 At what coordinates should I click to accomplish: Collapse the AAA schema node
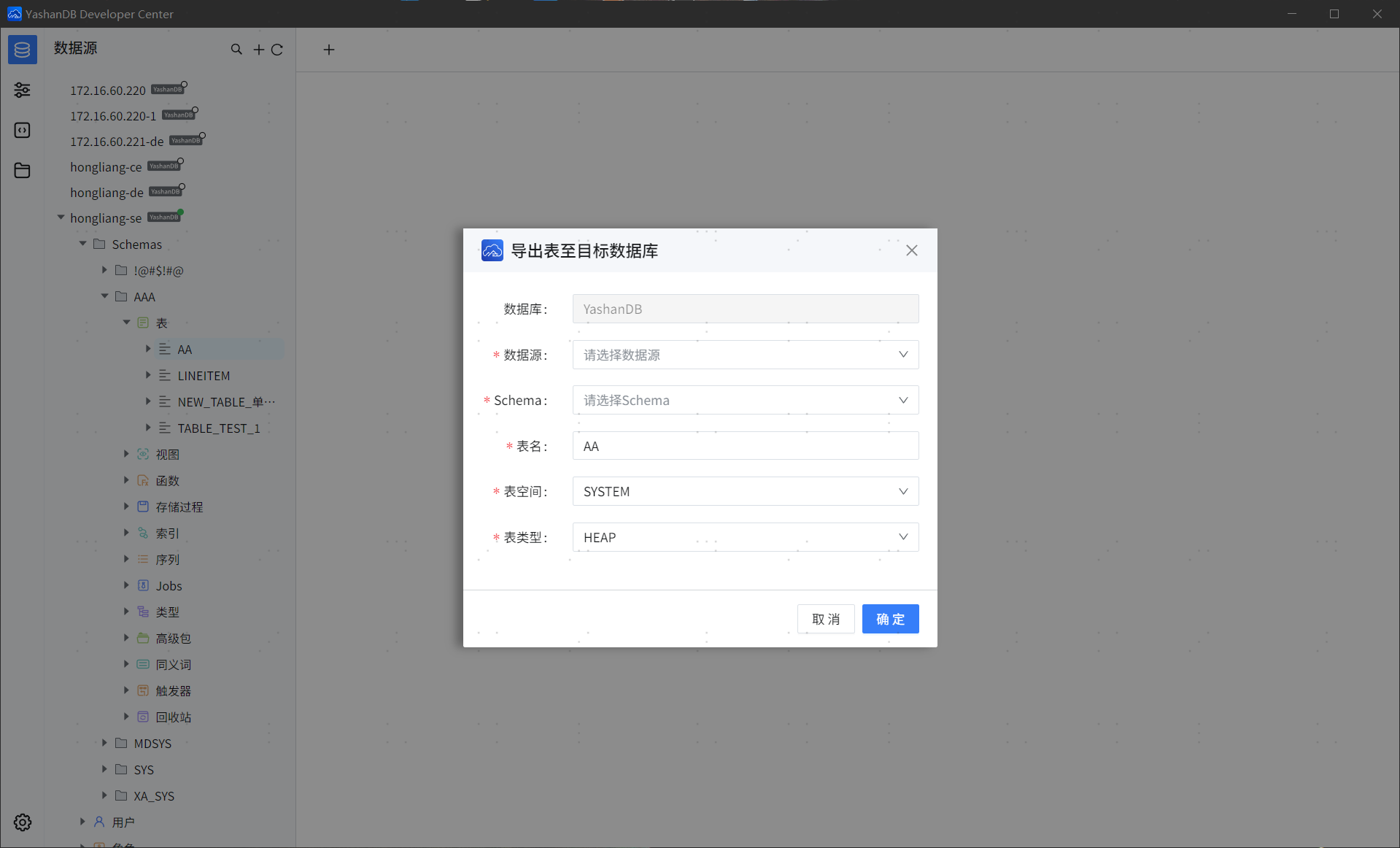pos(104,296)
